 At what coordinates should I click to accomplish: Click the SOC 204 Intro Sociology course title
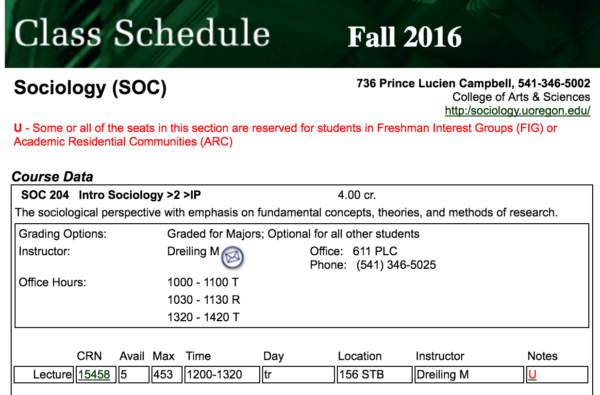(111, 195)
